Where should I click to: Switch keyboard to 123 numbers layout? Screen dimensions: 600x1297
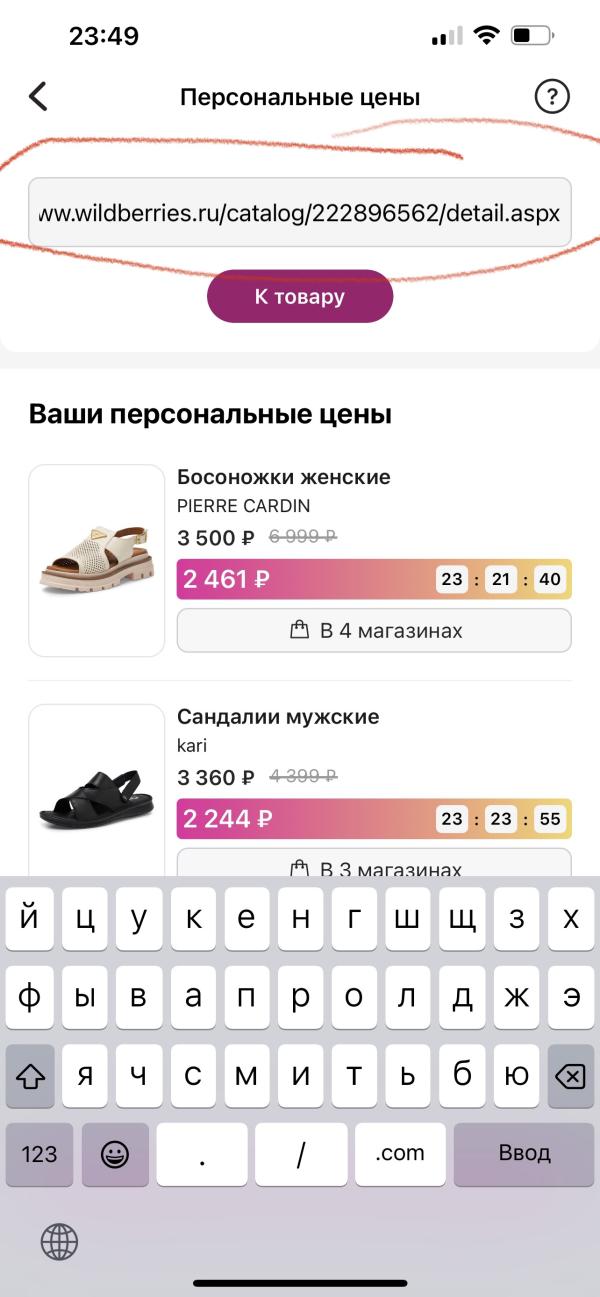pos(39,1154)
